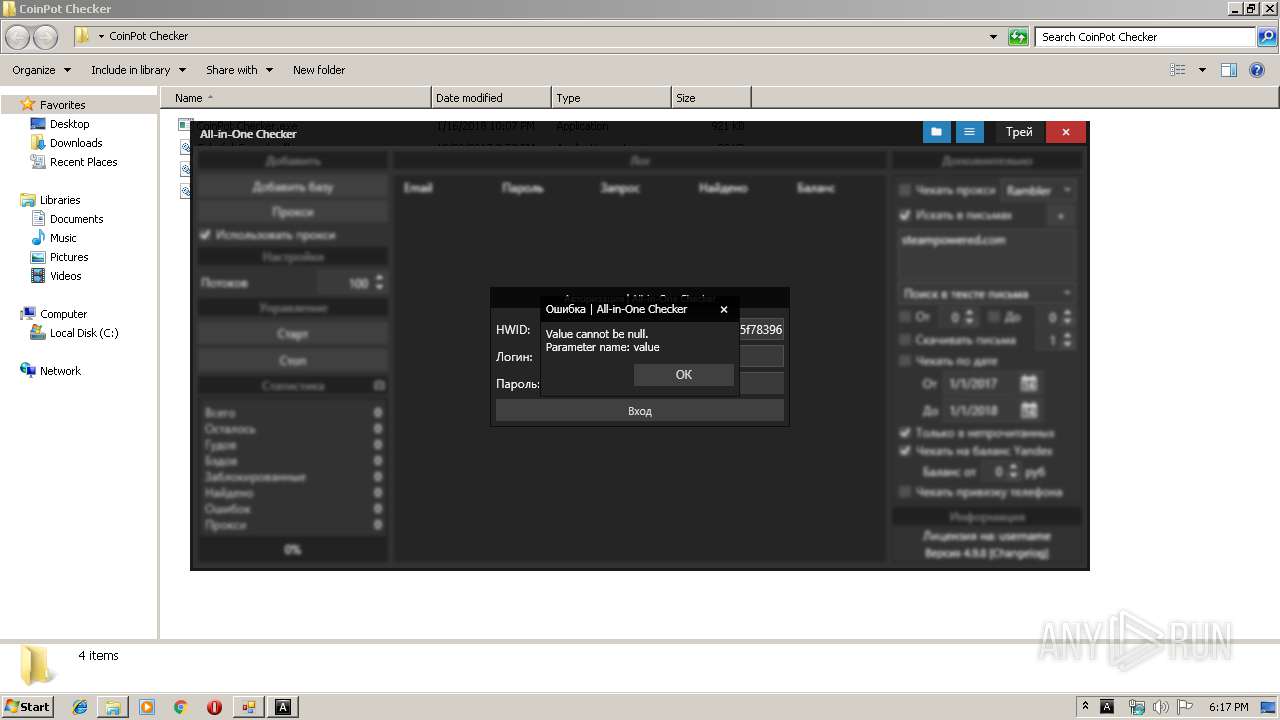The width and height of the screenshot is (1280, 720).
Task: Toggle Чекать на баланс Yandex checkbox
Action: [x=905, y=451]
